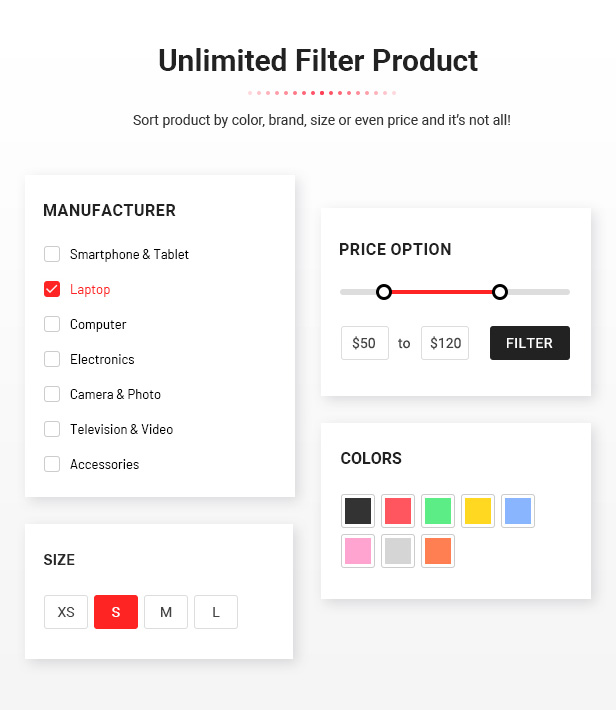The height and width of the screenshot is (710, 616).
Task: Choose size L
Action: tap(216, 612)
